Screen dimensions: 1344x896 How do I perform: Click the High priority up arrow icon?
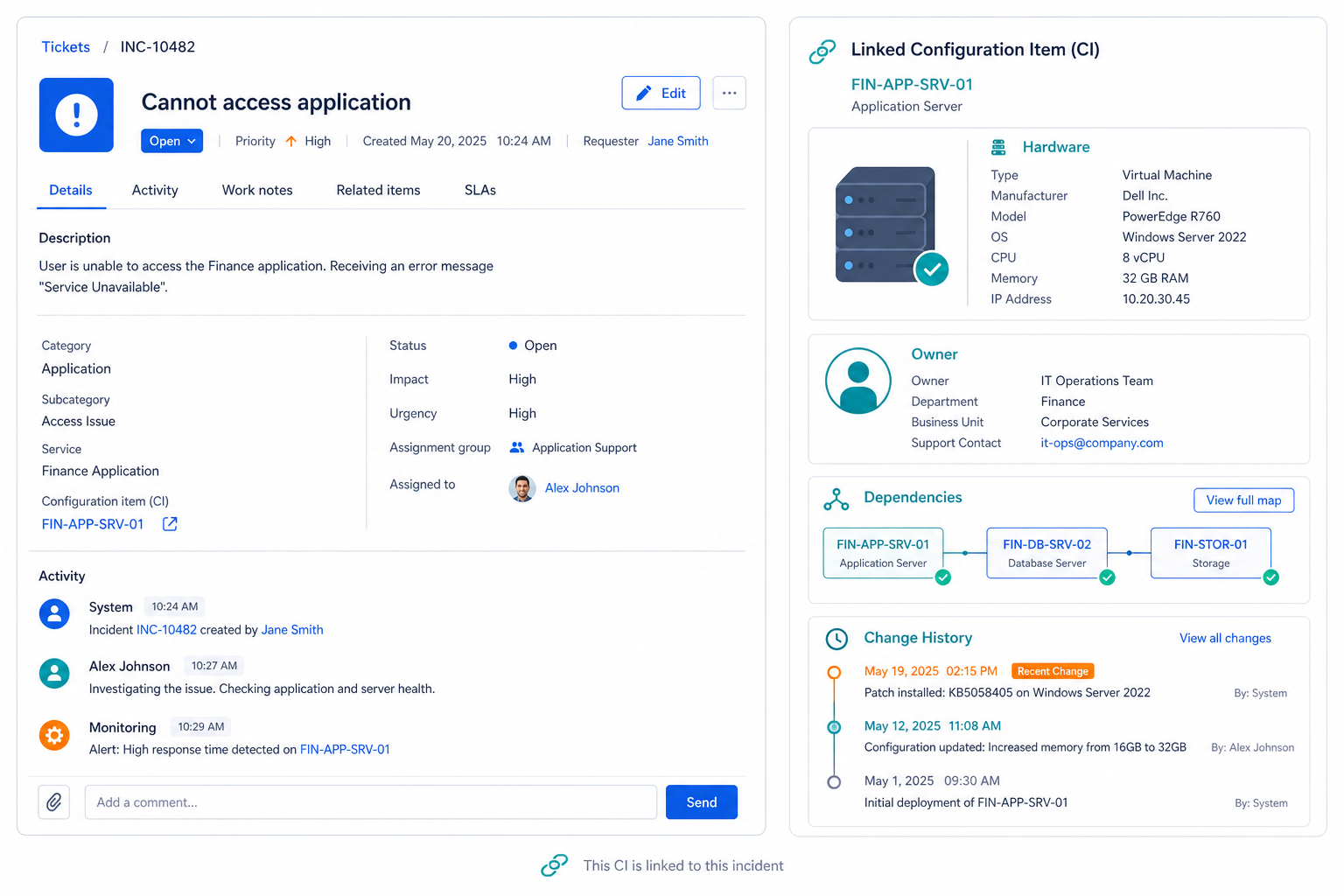tap(291, 141)
